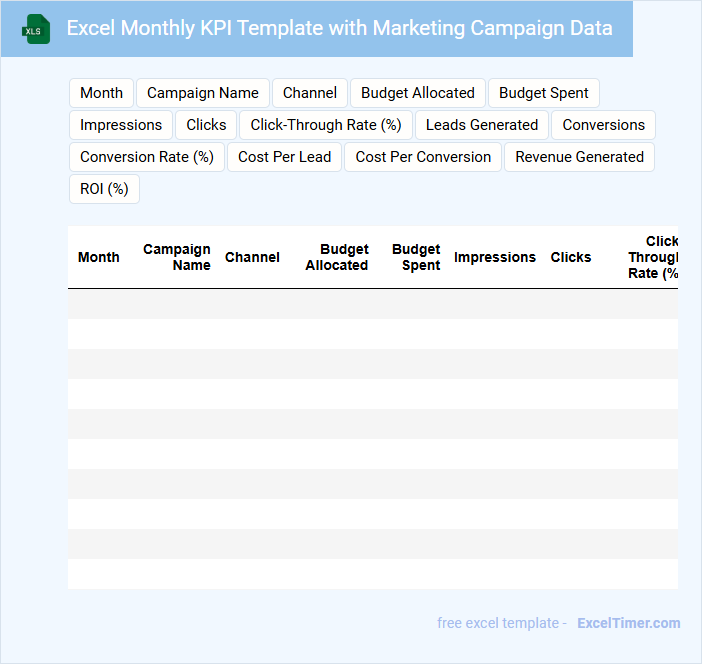Click the Click-Through Rate (%) tag
Screen dimensions: 702x664
coord(326,125)
